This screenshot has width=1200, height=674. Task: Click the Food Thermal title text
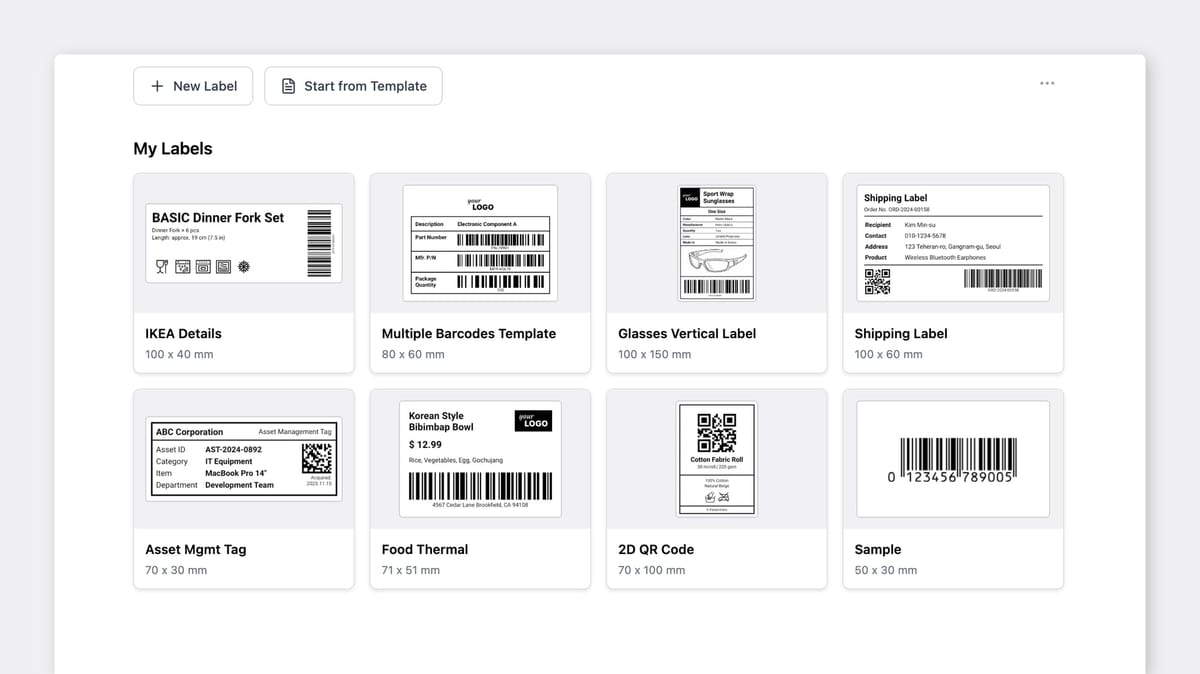425,549
